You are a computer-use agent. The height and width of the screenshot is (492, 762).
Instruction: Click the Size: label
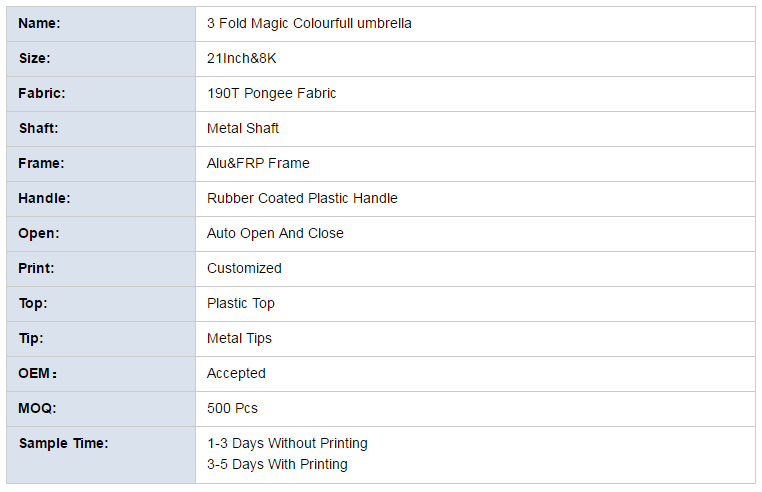pos(35,58)
